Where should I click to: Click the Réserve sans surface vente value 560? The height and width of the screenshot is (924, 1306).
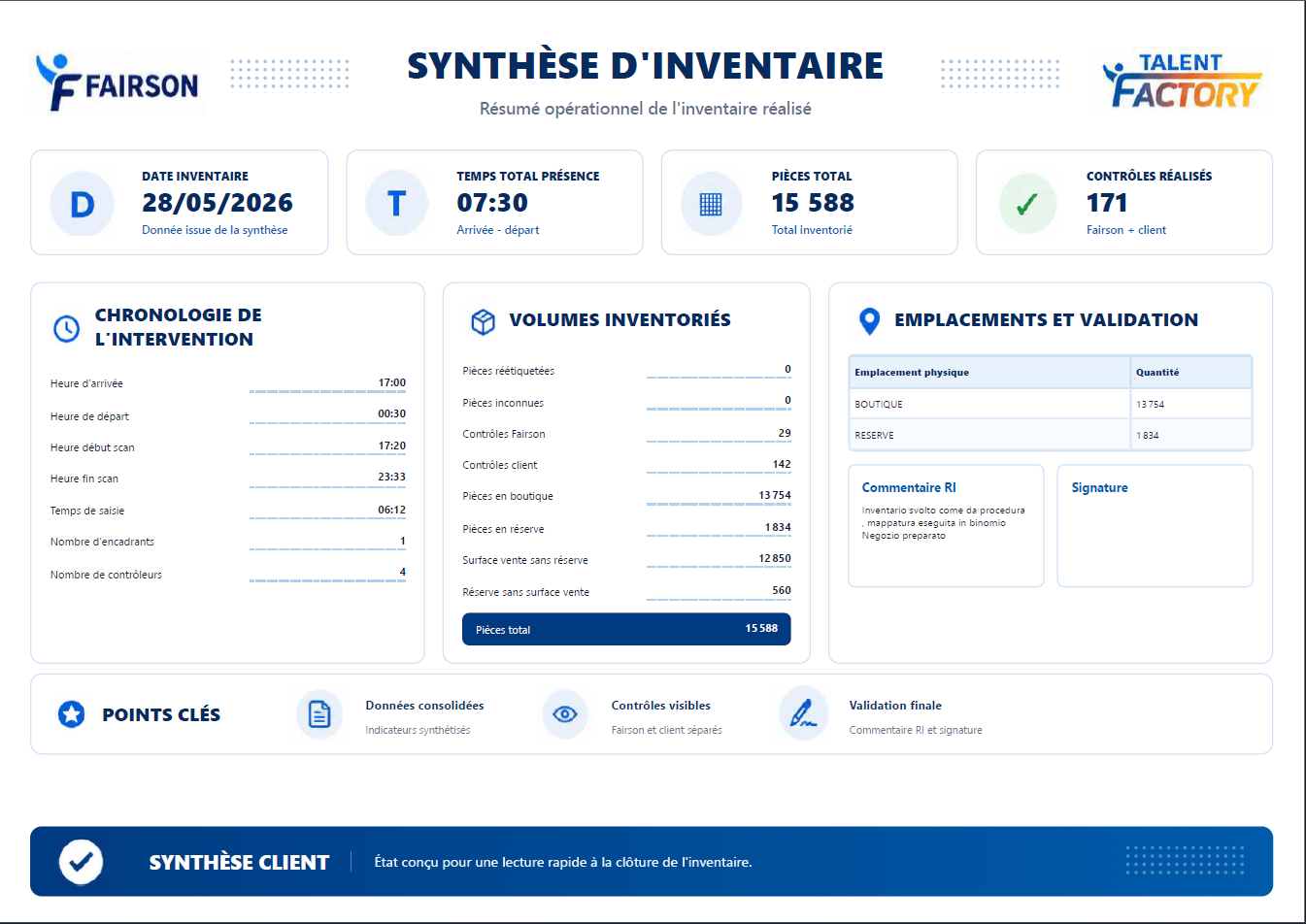pyautogui.click(x=782, y=590)
